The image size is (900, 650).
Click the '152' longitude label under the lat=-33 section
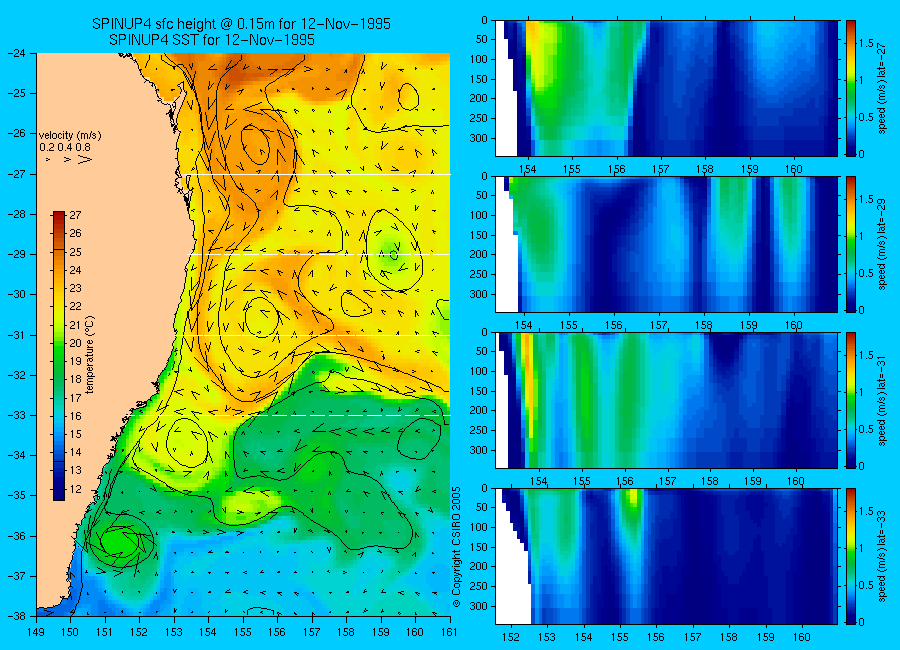pyautogui.click(x=510, y=637)
